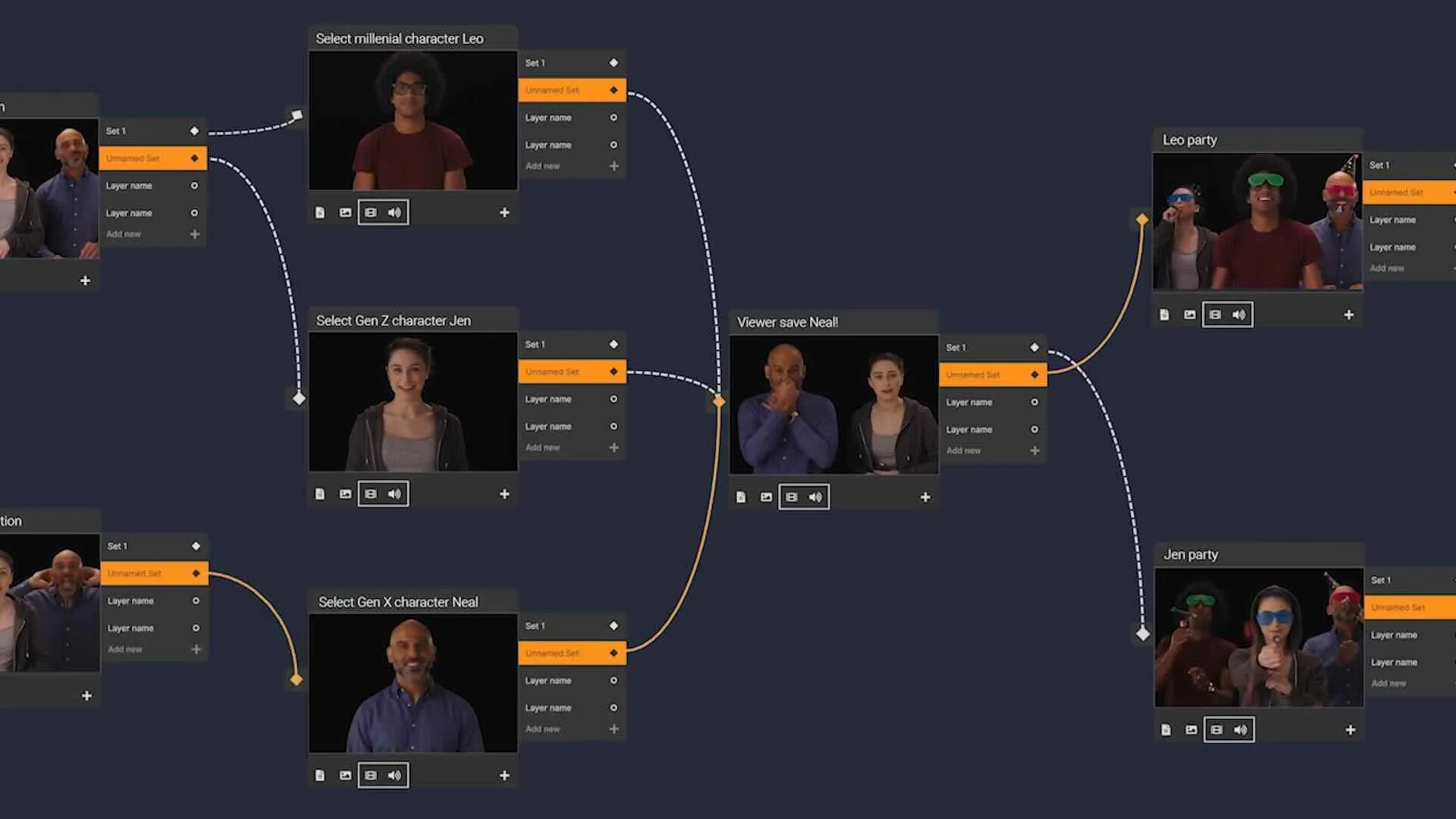Open document icon on Viewer save Neal! node
Viewport: 1456px width, 819px height.
pyautogui.click(x=741, y=497)
